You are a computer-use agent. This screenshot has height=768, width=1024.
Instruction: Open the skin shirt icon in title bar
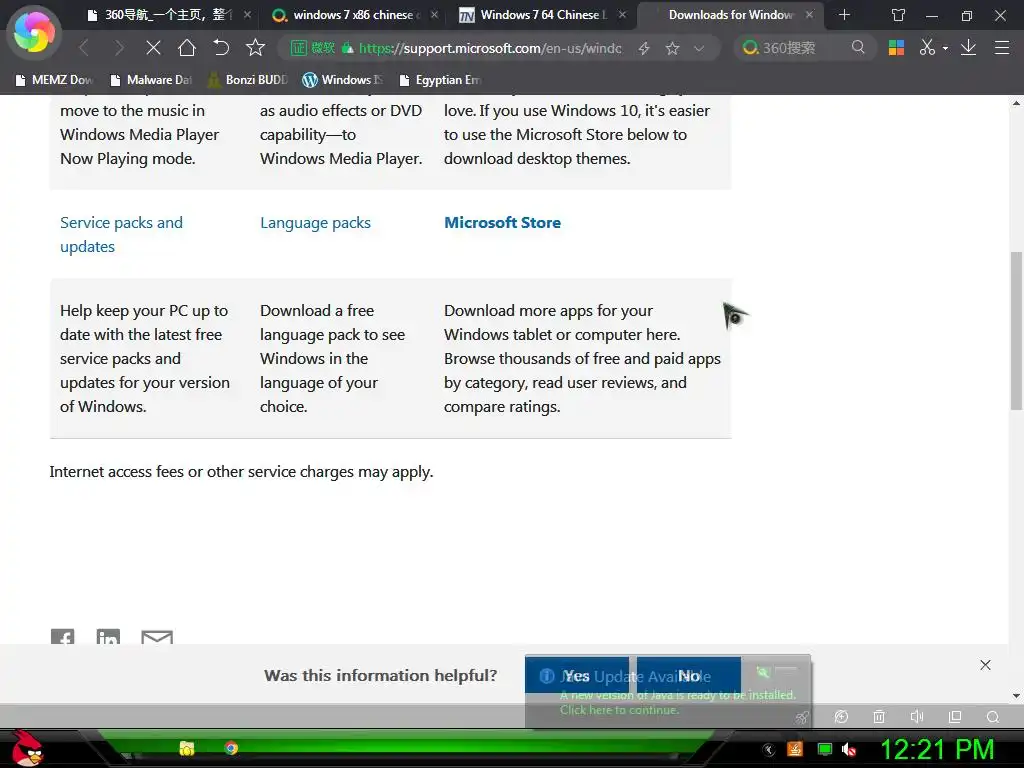(x=899, y=15)
